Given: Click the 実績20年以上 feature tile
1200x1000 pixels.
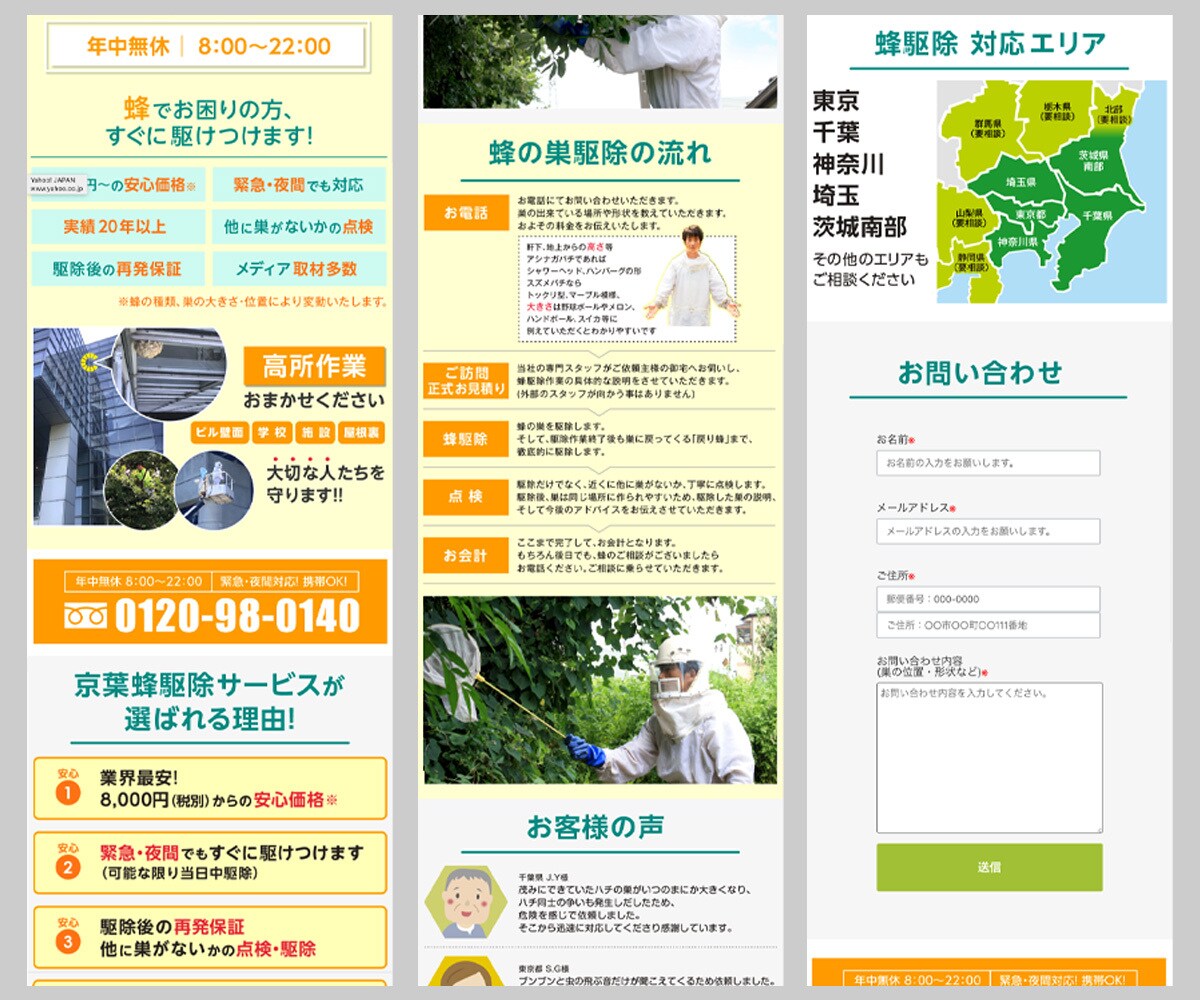Looking at the screenshot, I should [119, 227].
